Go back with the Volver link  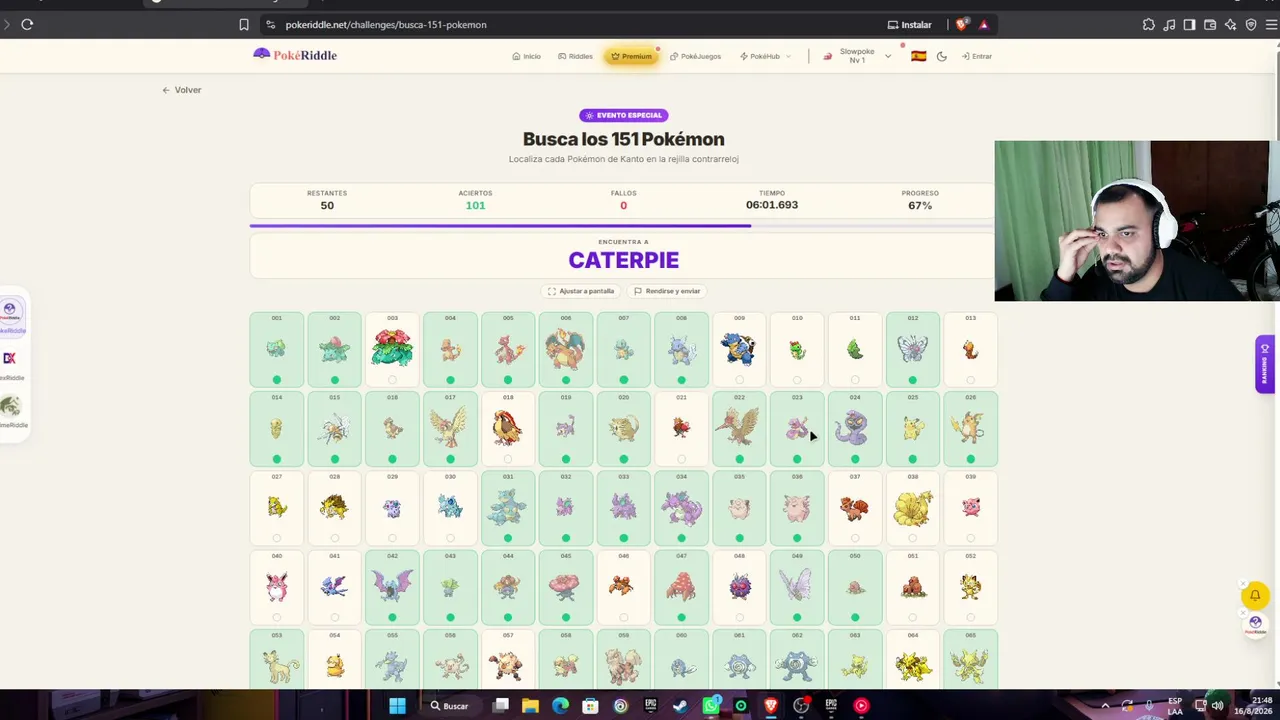coord(182,90)
